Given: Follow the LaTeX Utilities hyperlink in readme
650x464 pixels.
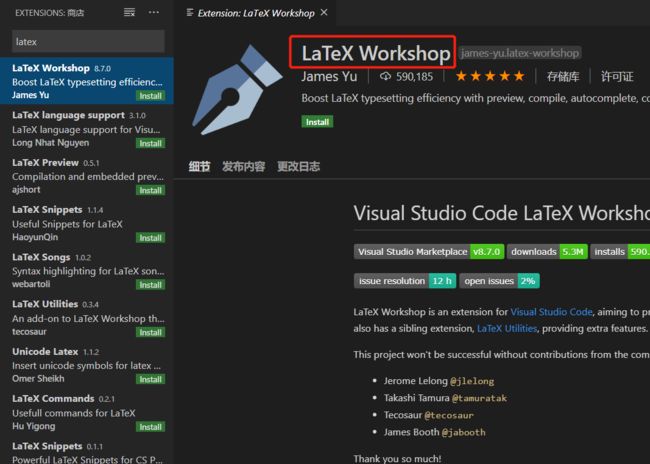Looking at the screenshot, I should [x=507, y=328].
